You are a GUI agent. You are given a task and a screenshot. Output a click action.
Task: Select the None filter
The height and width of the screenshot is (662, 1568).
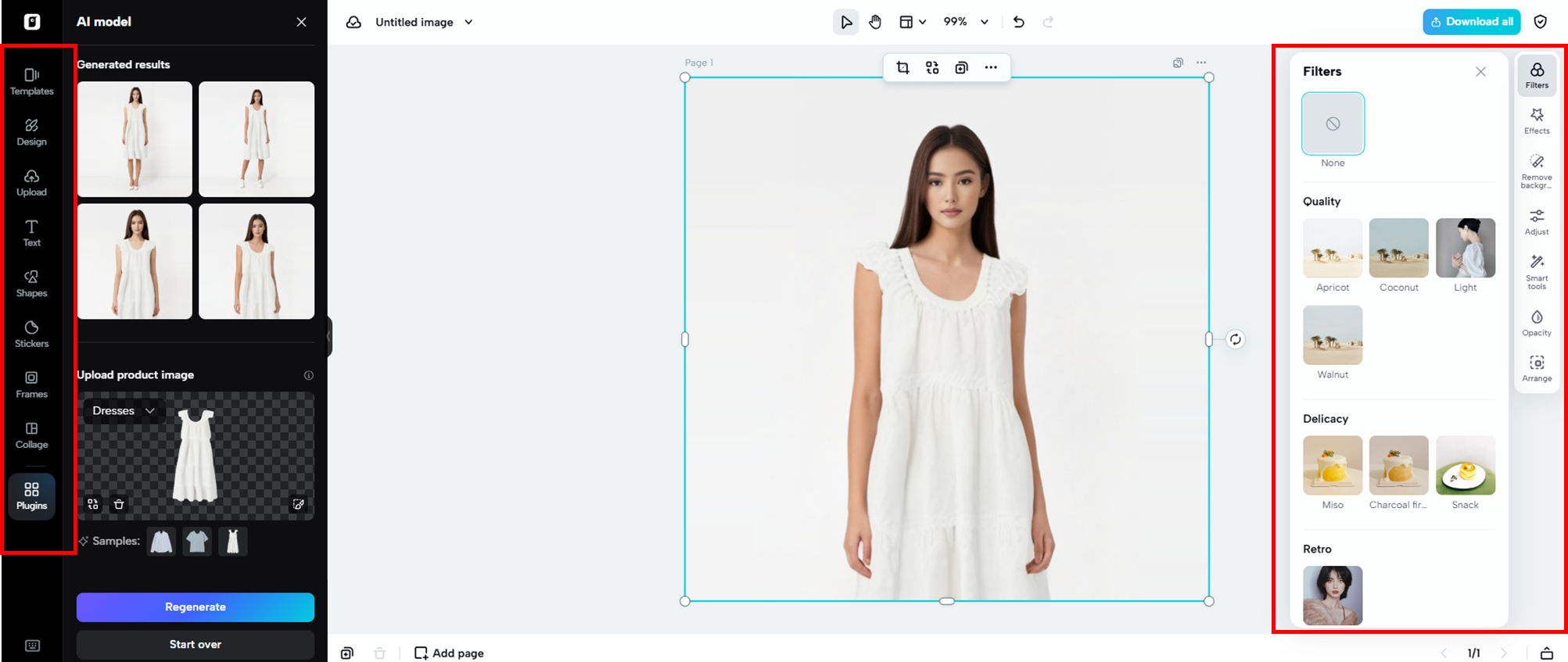pos(1333,123)
